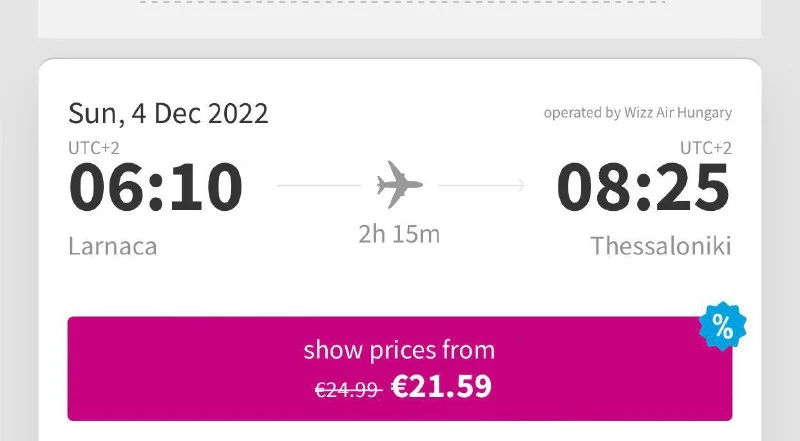The image size is (800, 441).
Task: Click the €21.59 discounted price
Action: (x=441, y=386)
